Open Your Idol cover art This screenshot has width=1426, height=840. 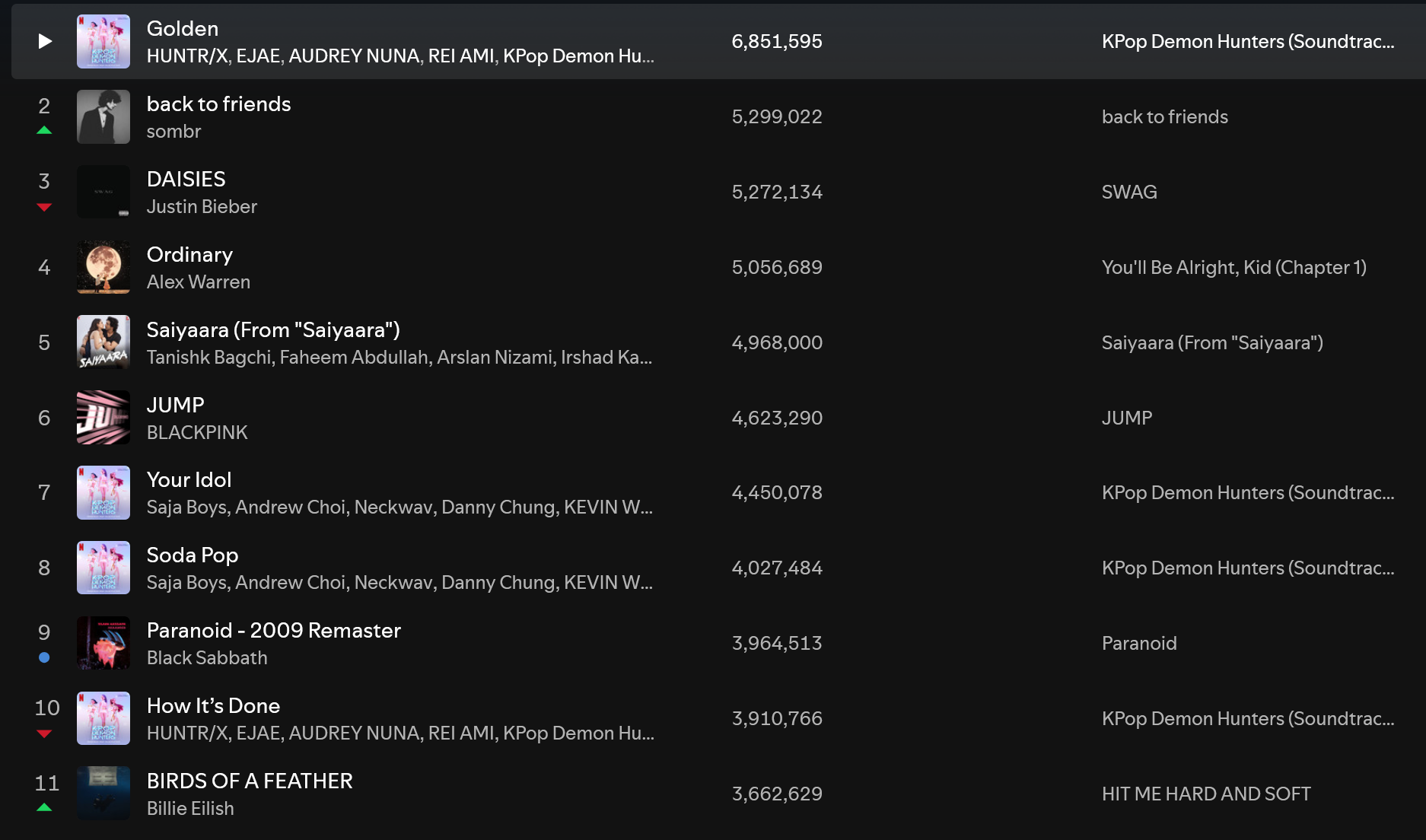(103, 492)
